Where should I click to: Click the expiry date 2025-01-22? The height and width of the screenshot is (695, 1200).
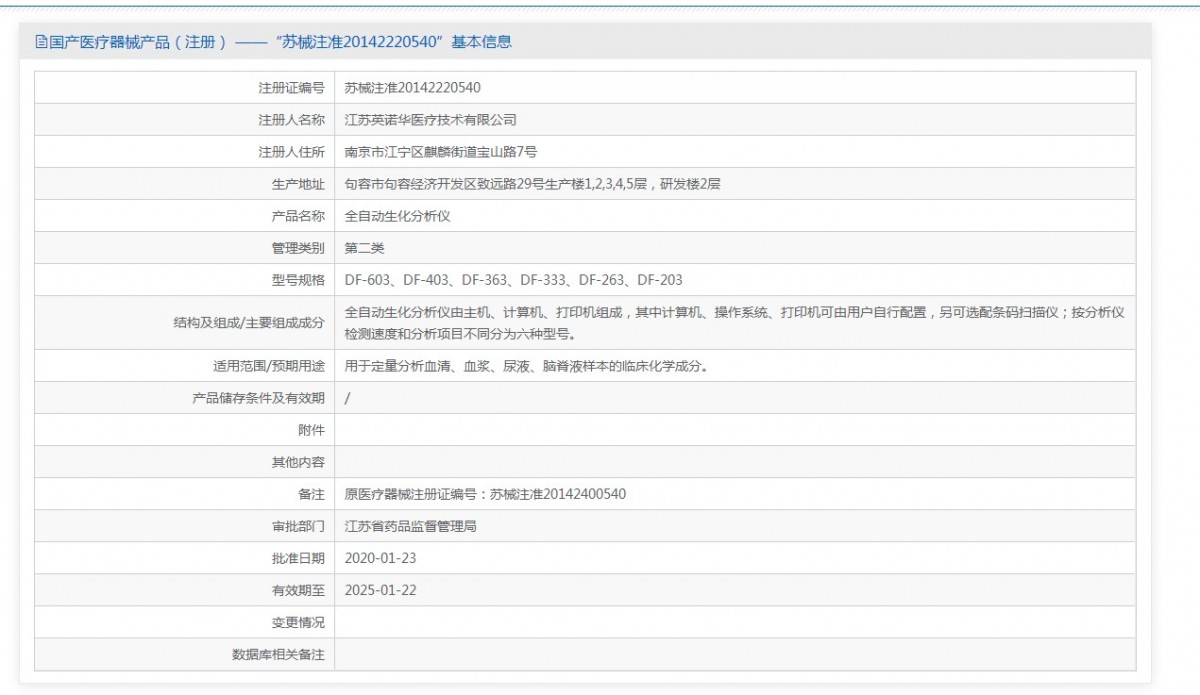pyautogui.click(x=380, y=590)
